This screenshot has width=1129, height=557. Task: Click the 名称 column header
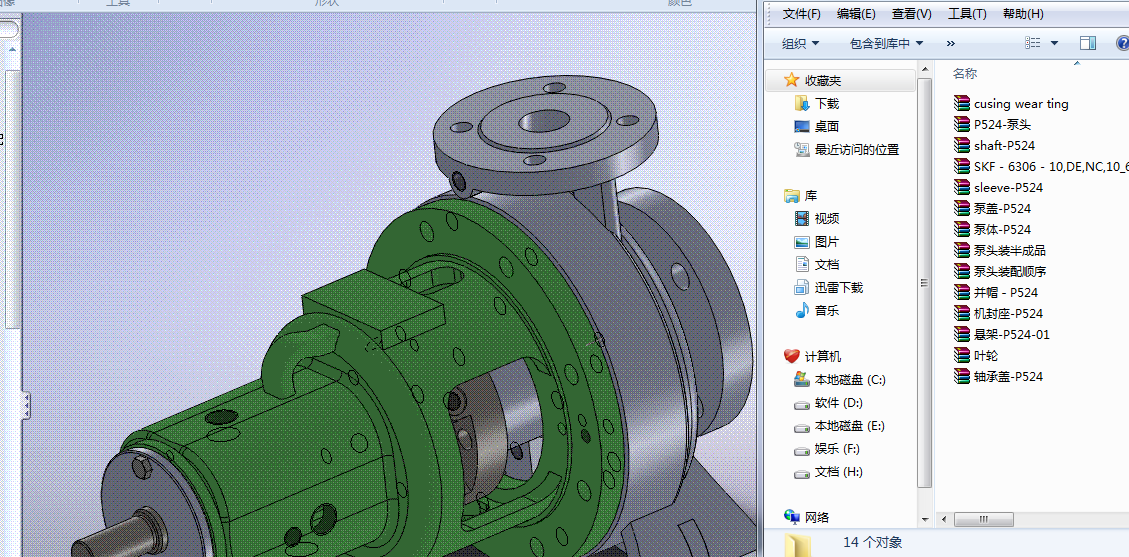coord(965,73)
